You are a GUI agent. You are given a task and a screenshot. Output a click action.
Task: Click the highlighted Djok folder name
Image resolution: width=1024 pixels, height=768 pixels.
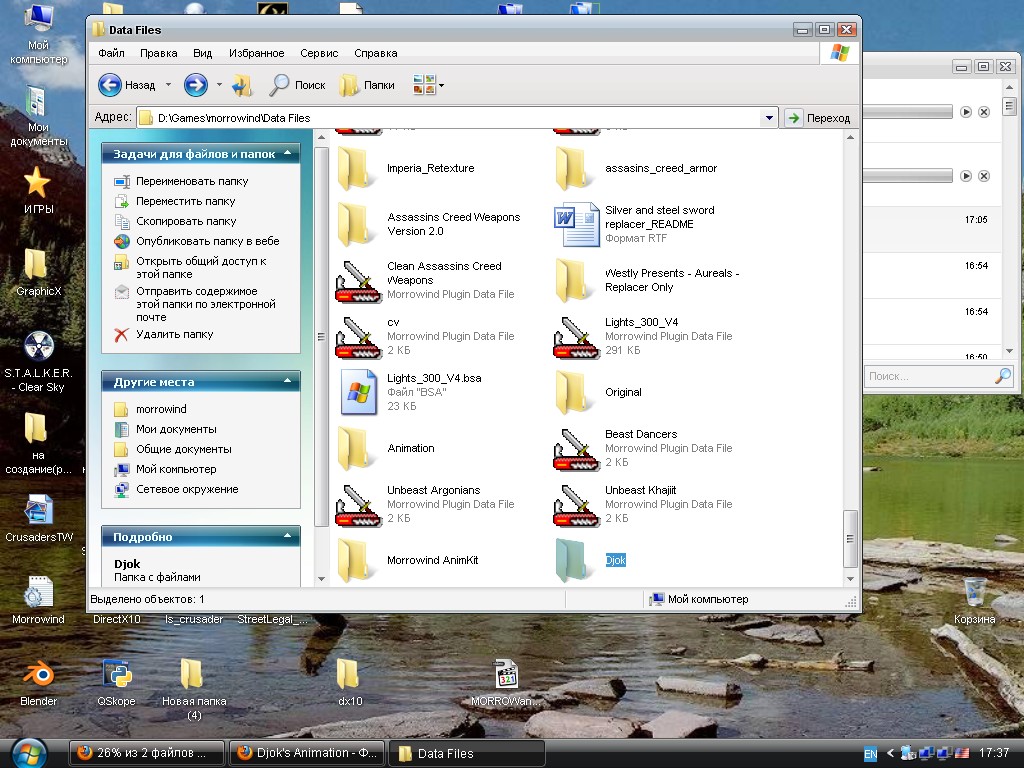point(616,560)
